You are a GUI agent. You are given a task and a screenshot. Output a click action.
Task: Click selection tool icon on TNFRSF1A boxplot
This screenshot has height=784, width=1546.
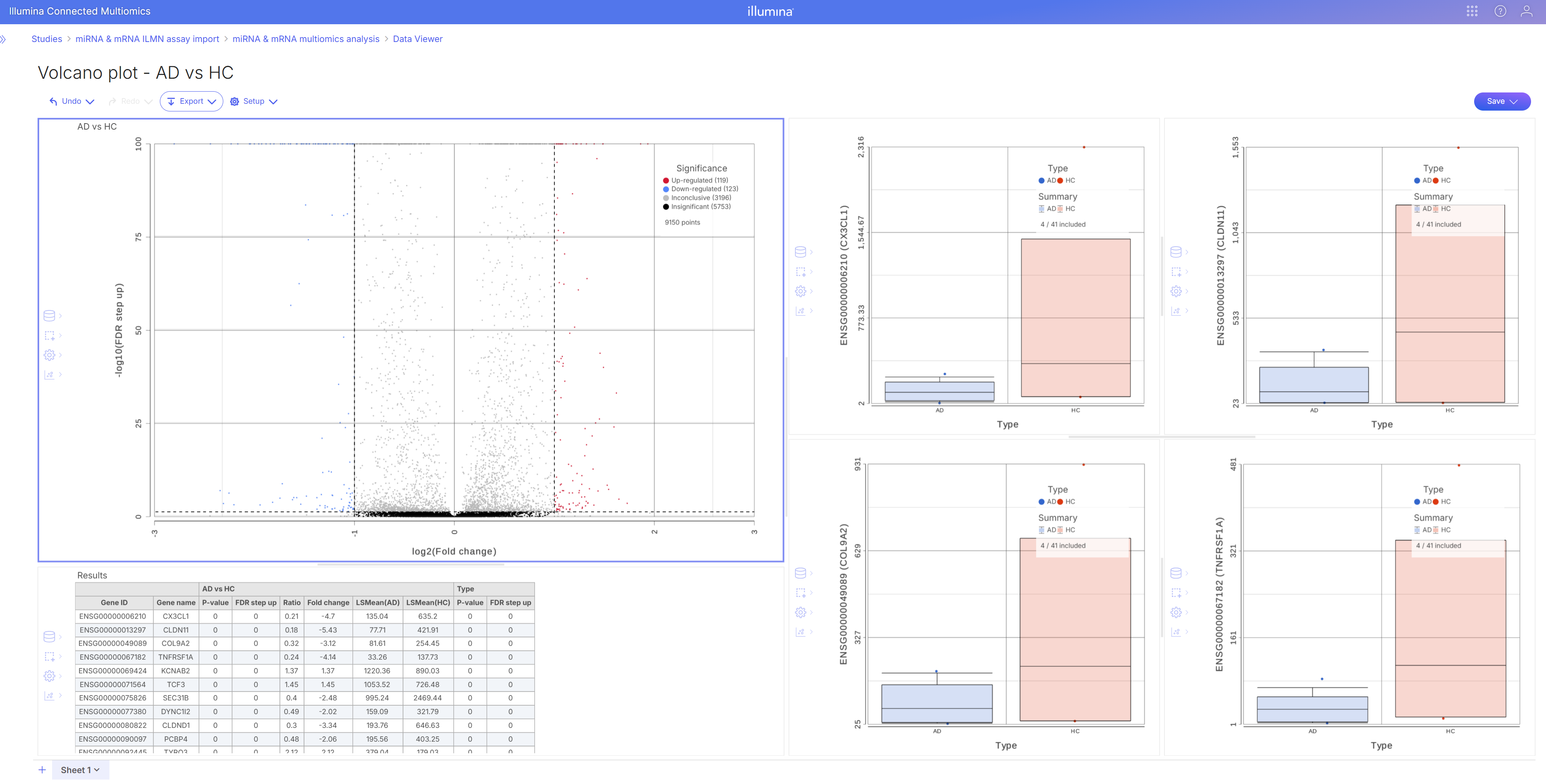(1176, 593)
